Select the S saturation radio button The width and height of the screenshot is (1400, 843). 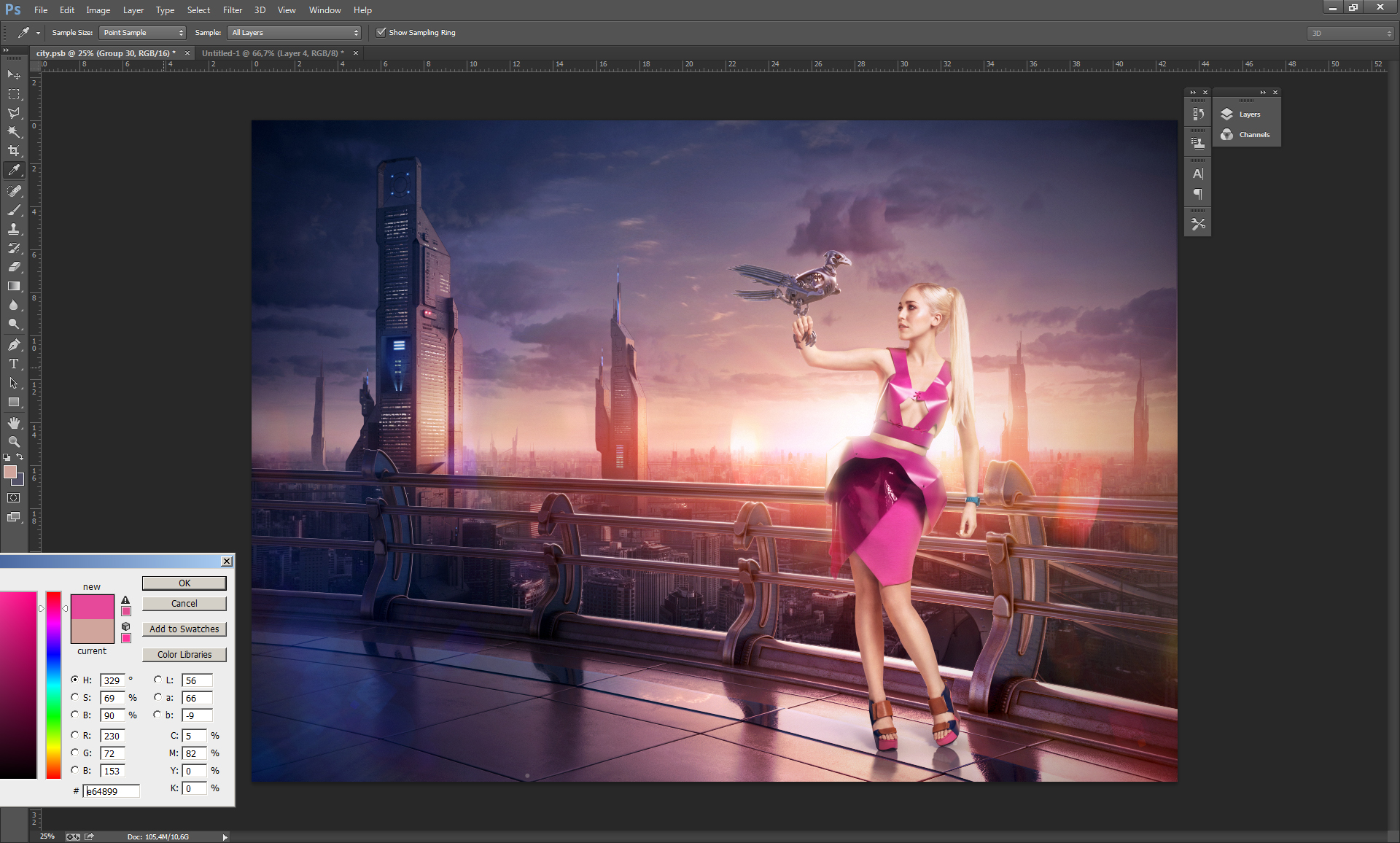75,697
